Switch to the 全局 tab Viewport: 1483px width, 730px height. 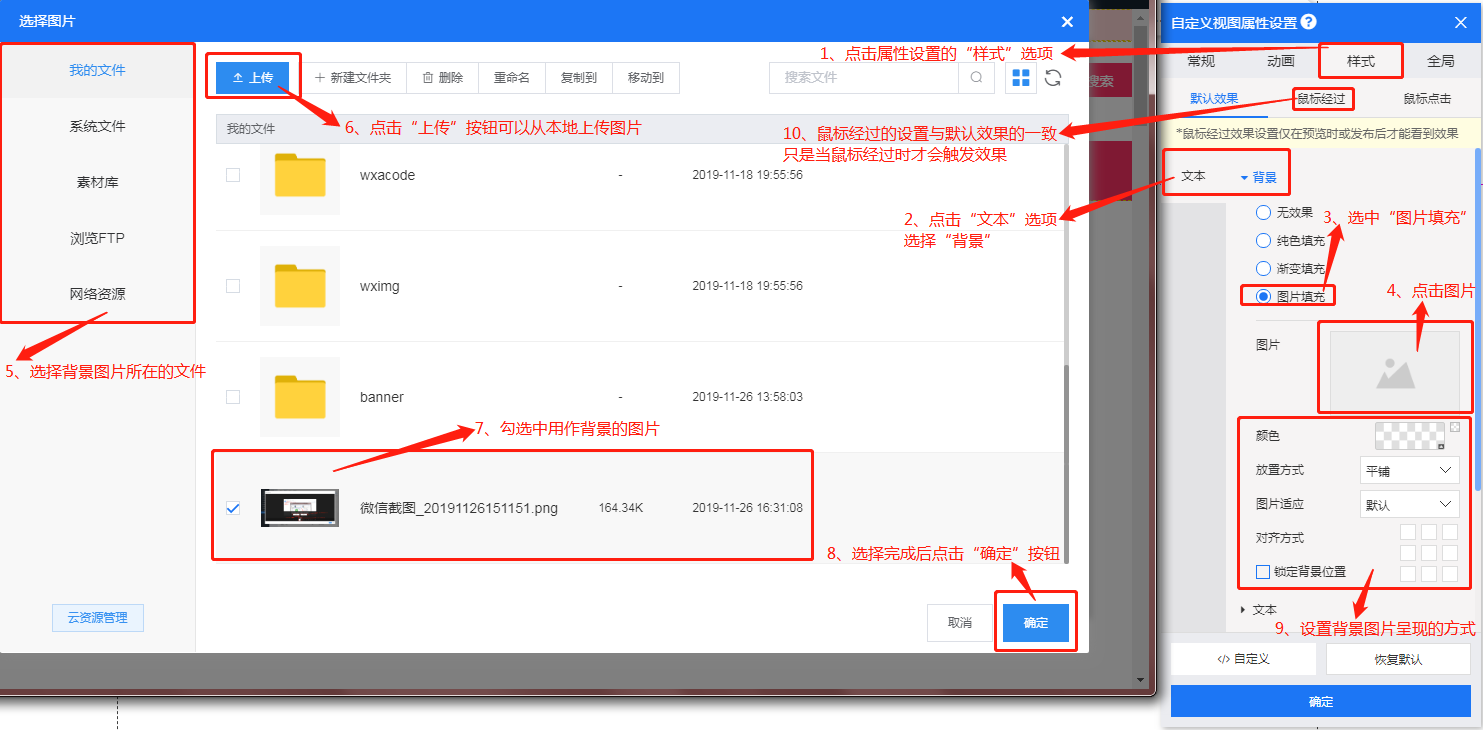pos(1441,61)
